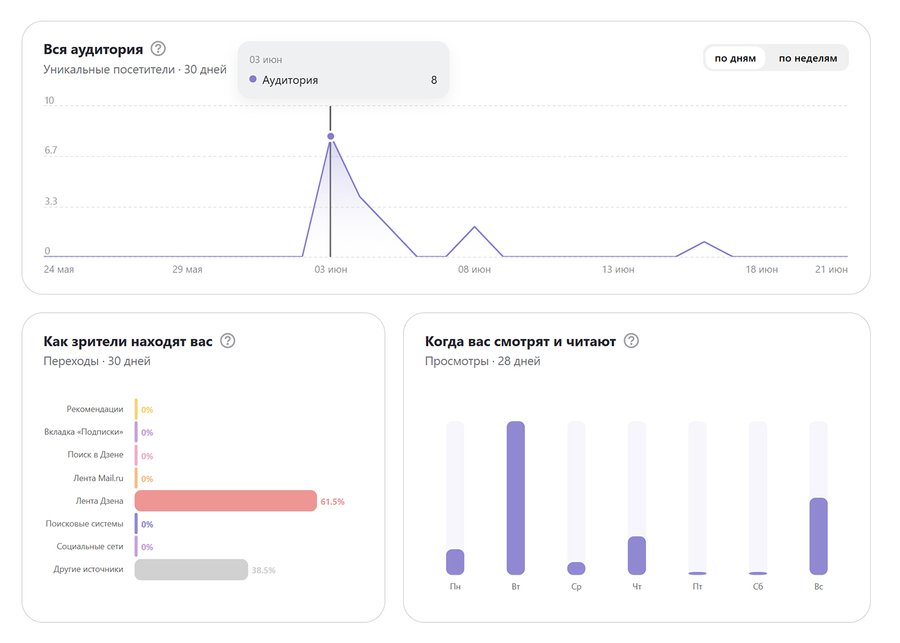Click the Вкладка «Подписки» source row
The width and height of the screenshot is (900, 643).
click(87, 432)
